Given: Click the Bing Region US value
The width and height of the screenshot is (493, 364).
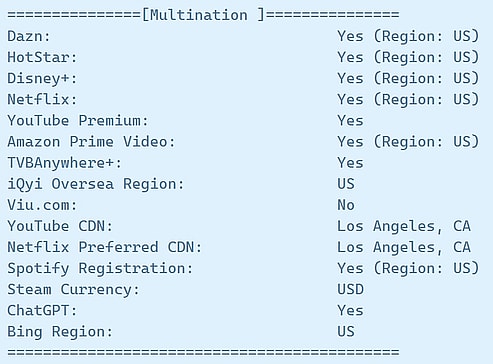Looking at the screenshot, I should pos(346,331).
